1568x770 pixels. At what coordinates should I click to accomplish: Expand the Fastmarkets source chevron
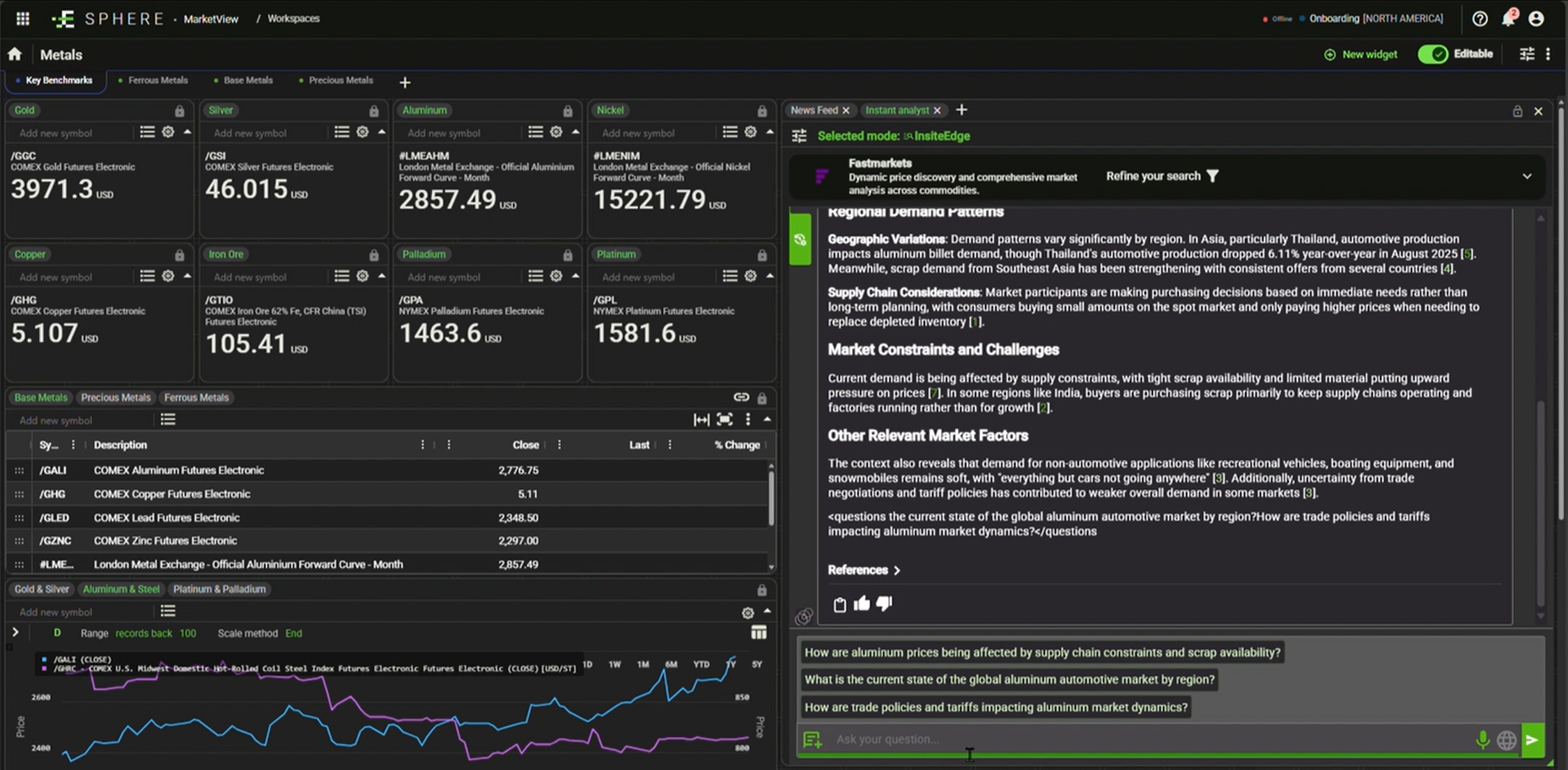tap(1526, 176)
